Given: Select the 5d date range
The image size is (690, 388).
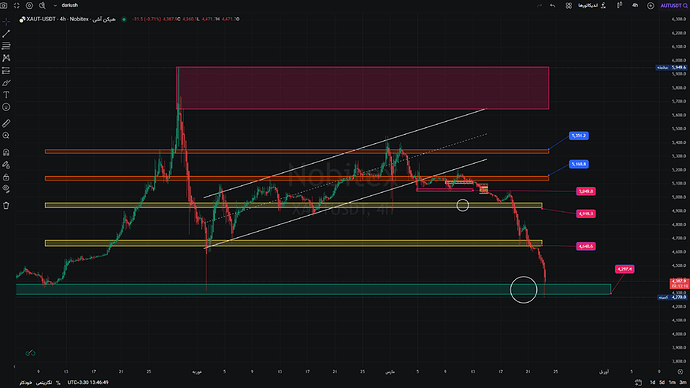Looking at the screenshot, I should [662, 382].
